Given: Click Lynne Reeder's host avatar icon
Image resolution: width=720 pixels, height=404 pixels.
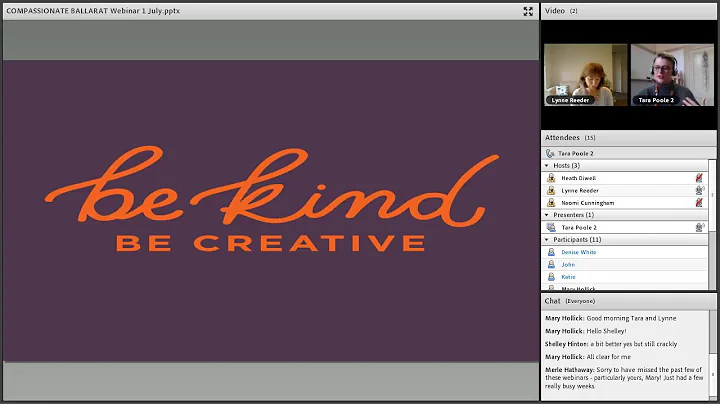Looking at the screenshot, I should point(551,191).
